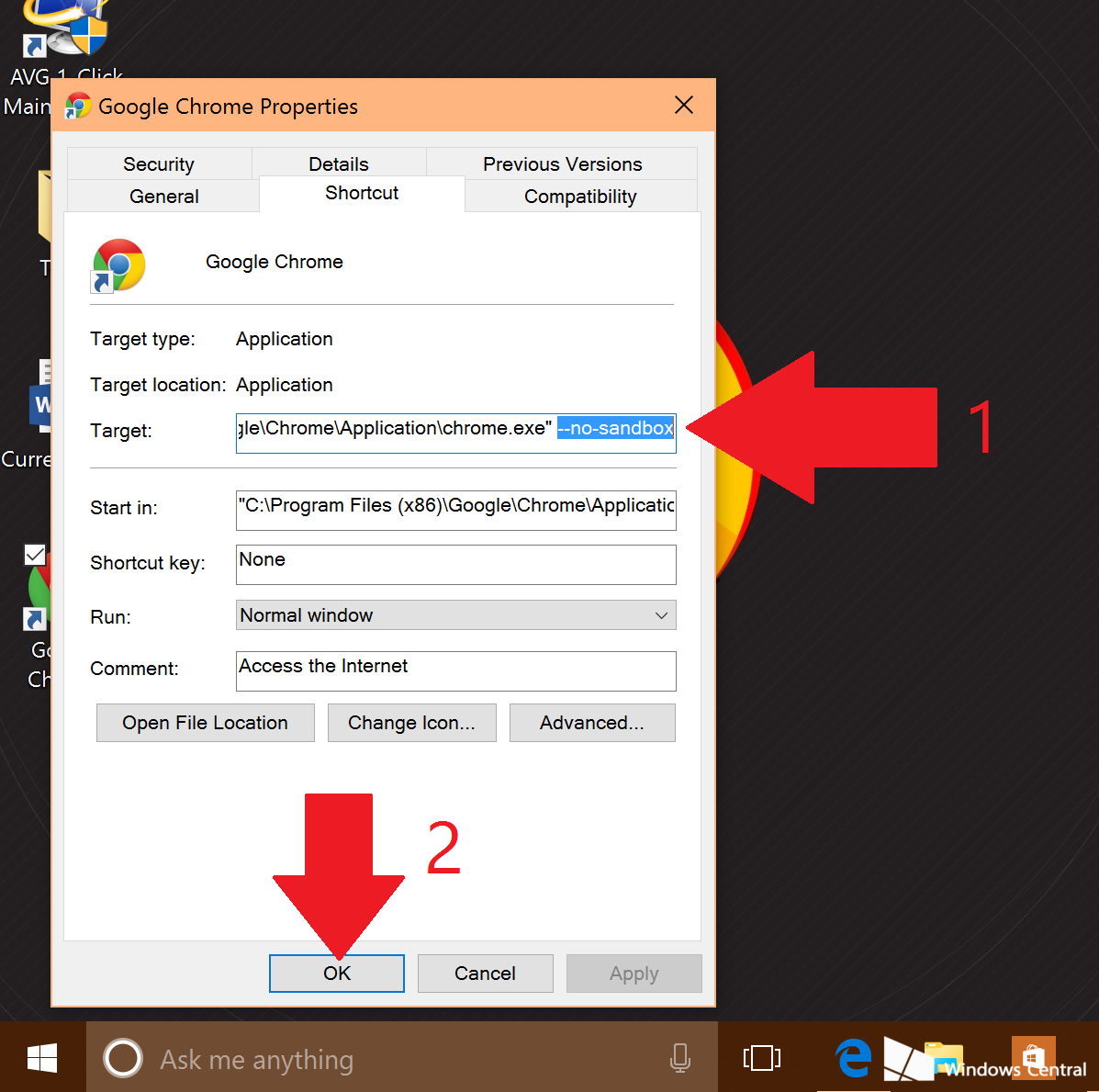Select the Shortcut tab
Image resolution: width=1099 pixels, height=1092 pixels.
click(x=362, y=194)
